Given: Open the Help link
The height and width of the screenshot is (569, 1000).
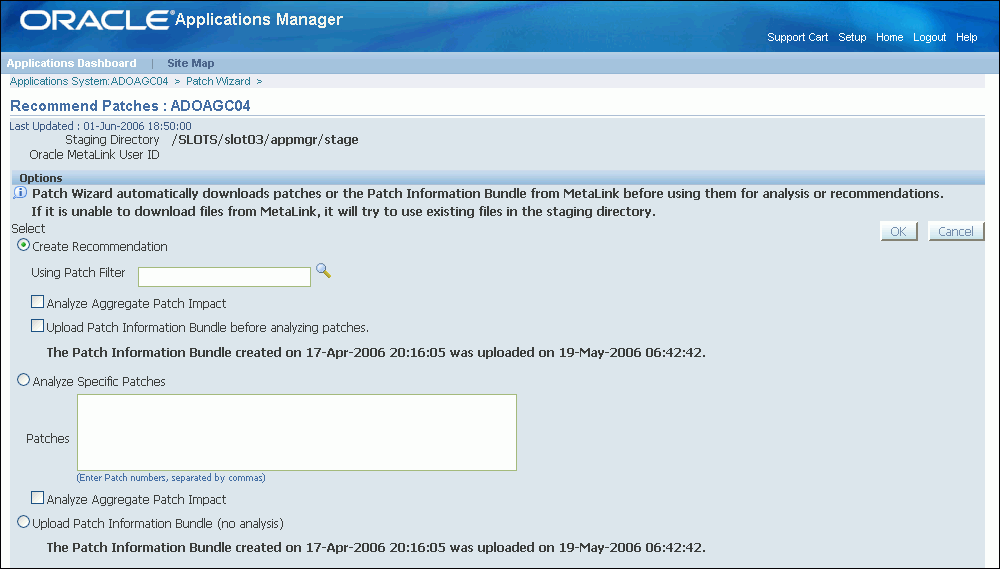Looking at the screenshot, I should 966,38.
